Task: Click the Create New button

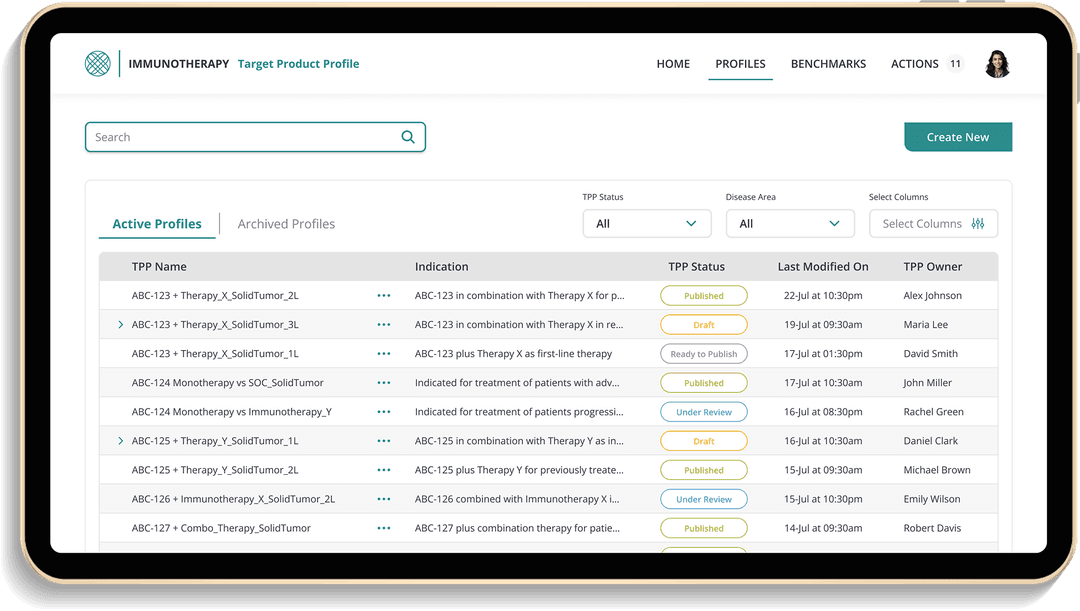Action: [x=957, y=138]
